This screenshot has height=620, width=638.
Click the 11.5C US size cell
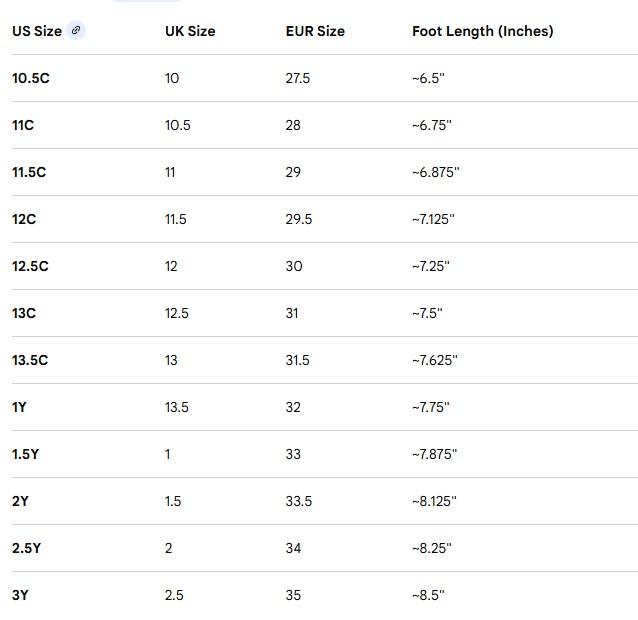tap(29, 172)
